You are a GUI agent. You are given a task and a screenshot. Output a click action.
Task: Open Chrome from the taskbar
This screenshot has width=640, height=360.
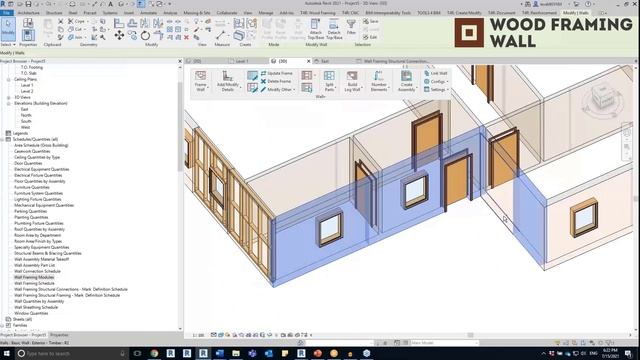click(x=154, y=353)
